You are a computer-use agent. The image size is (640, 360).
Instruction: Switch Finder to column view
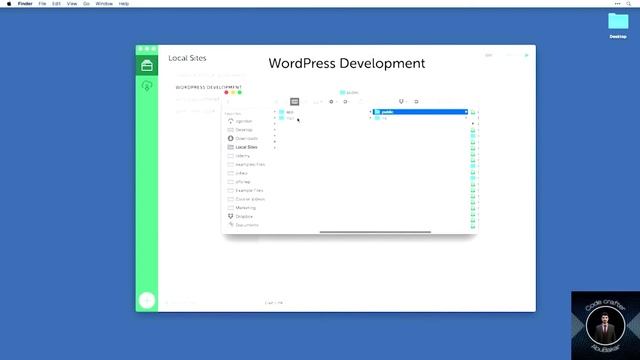click(294, 102)
